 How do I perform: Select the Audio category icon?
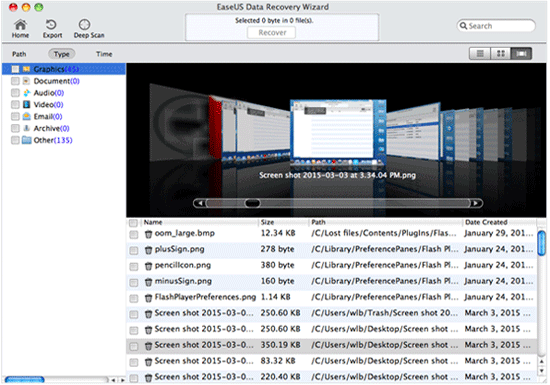tap(26, 93)
